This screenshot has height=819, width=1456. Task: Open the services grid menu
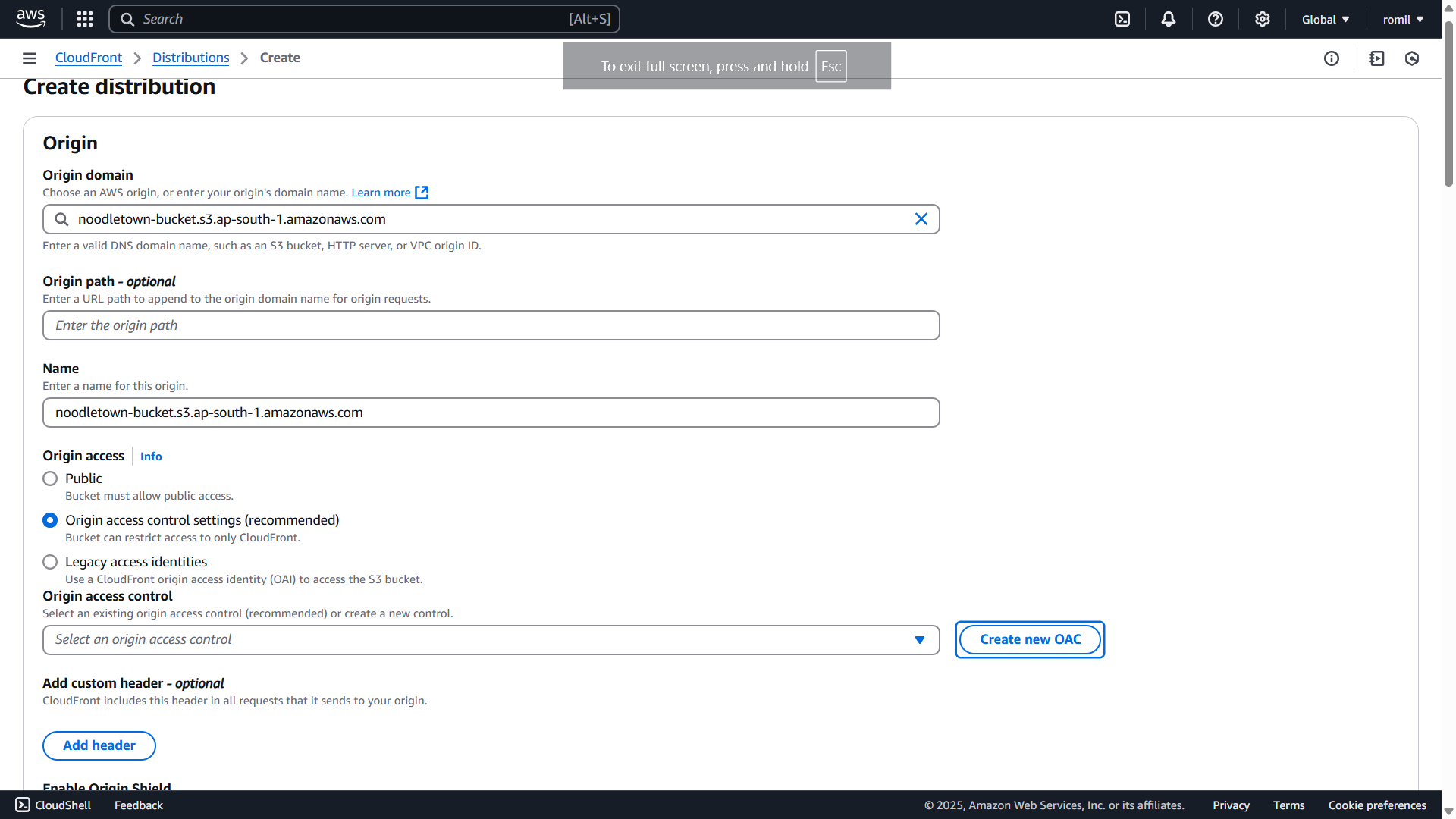[x=85, y=19]
